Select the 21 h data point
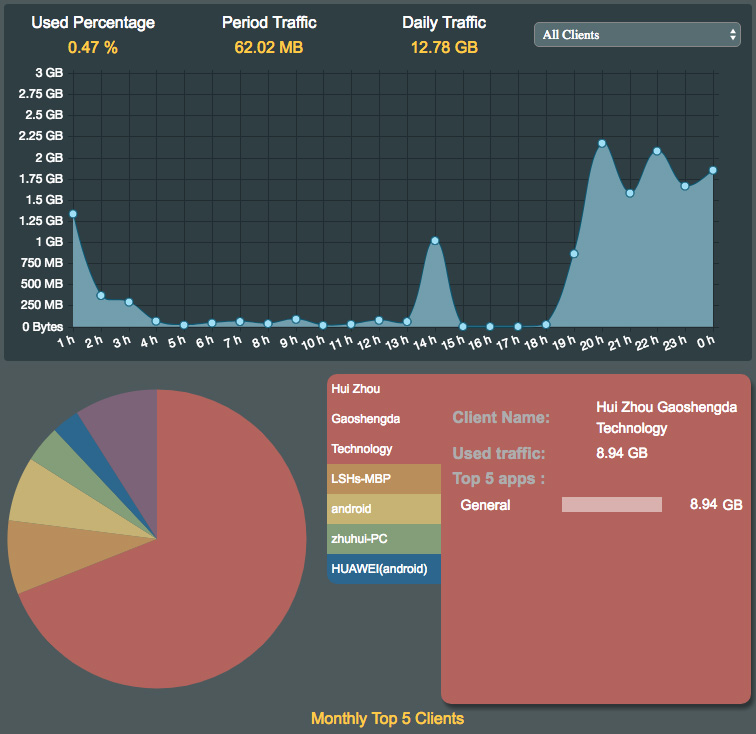 point(630,193)
